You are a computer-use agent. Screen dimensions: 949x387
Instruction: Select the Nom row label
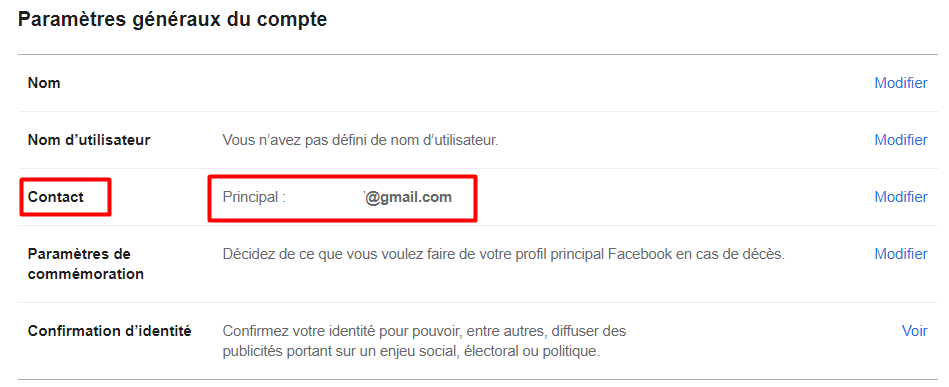44,83
